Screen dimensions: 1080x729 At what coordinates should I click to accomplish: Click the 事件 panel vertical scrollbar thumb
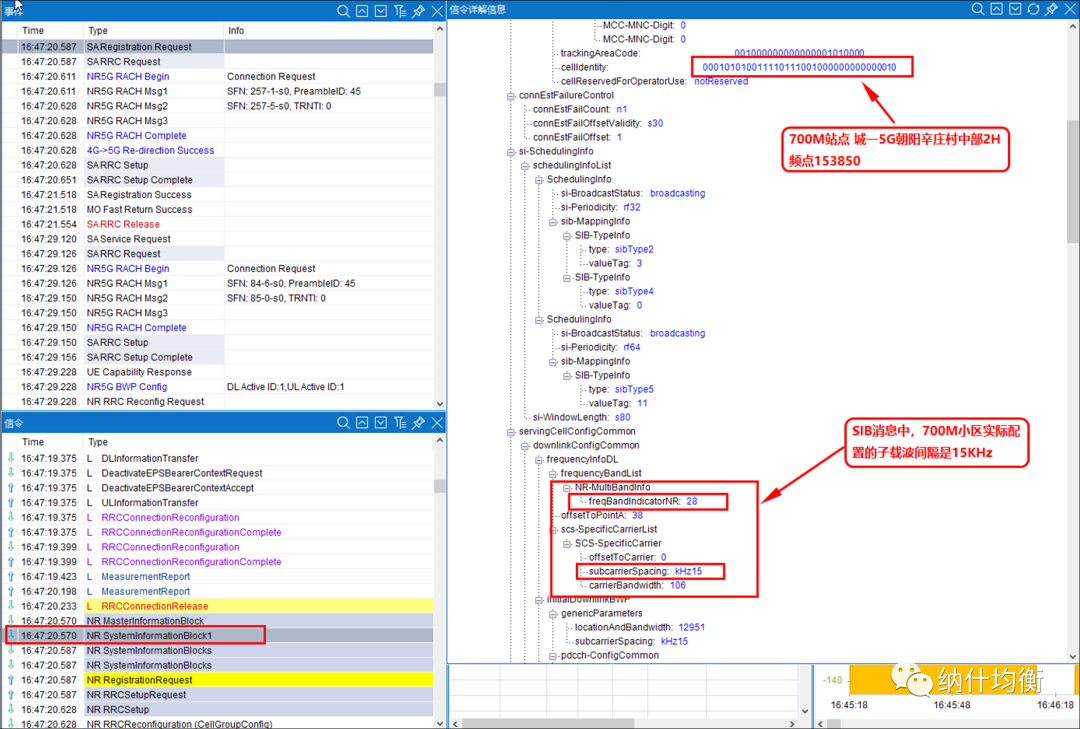pyautogui.click(x=439, y=90)
